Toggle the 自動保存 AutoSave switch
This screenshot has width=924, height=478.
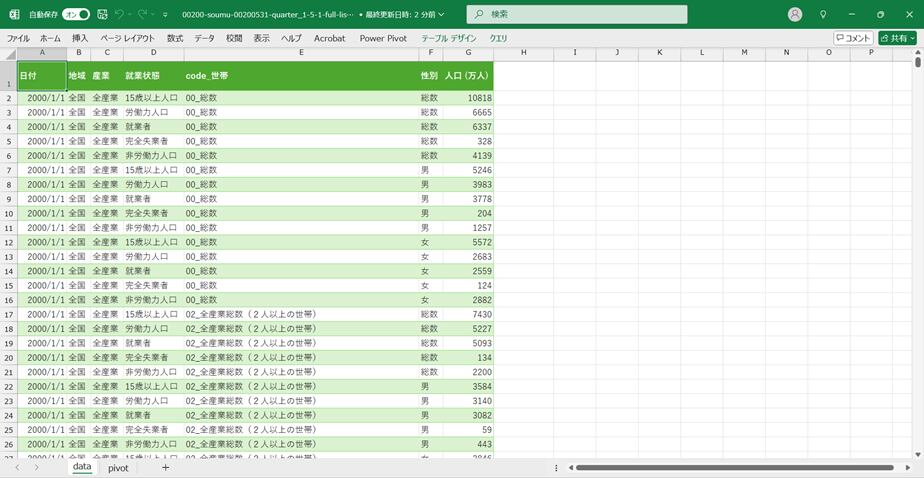point(76,15)
